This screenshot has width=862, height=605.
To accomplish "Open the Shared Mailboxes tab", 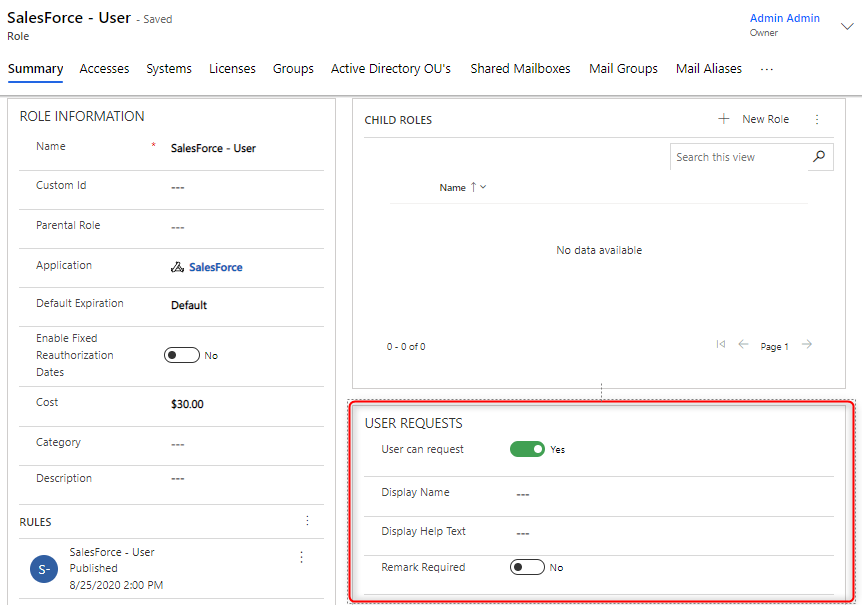I will pyautogui.click(x=520, y=69).
